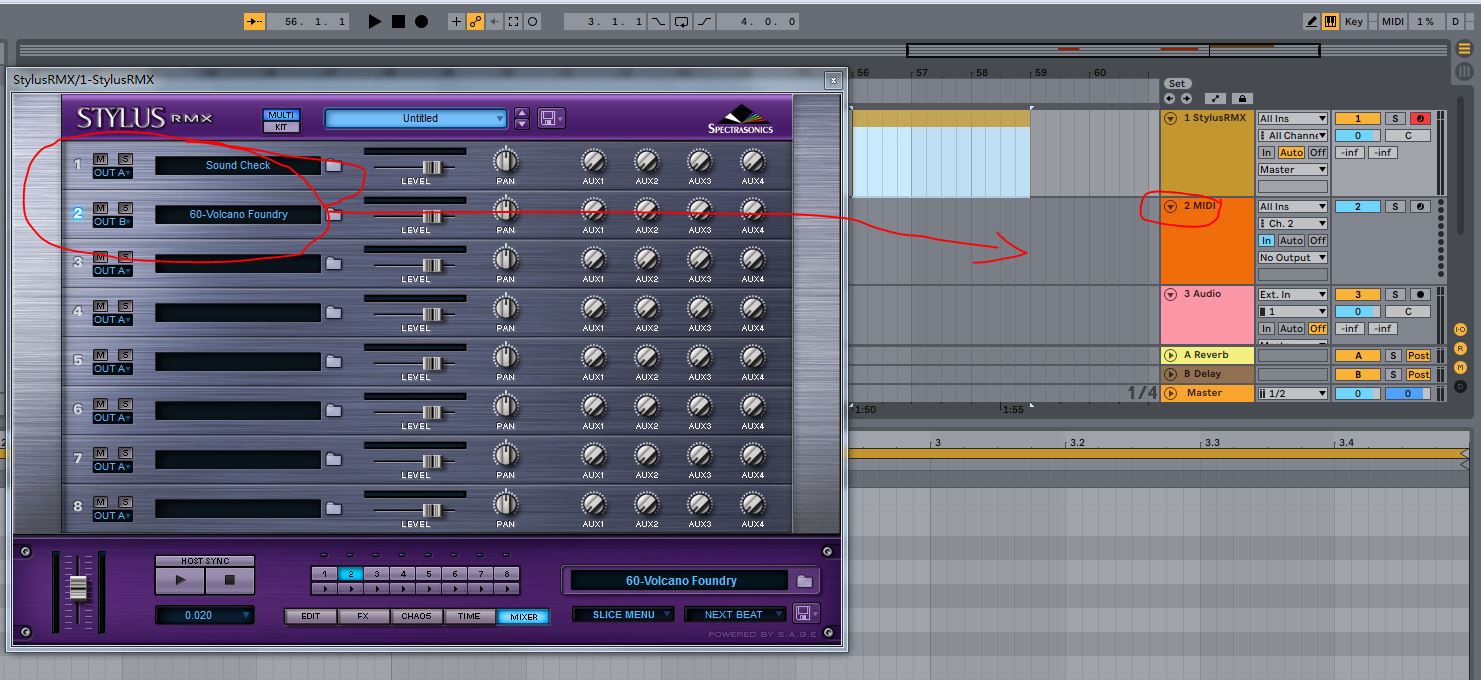Switch to the TIME page in Stylus RMX
1481x680 pixels.
(x=469, y=616)
